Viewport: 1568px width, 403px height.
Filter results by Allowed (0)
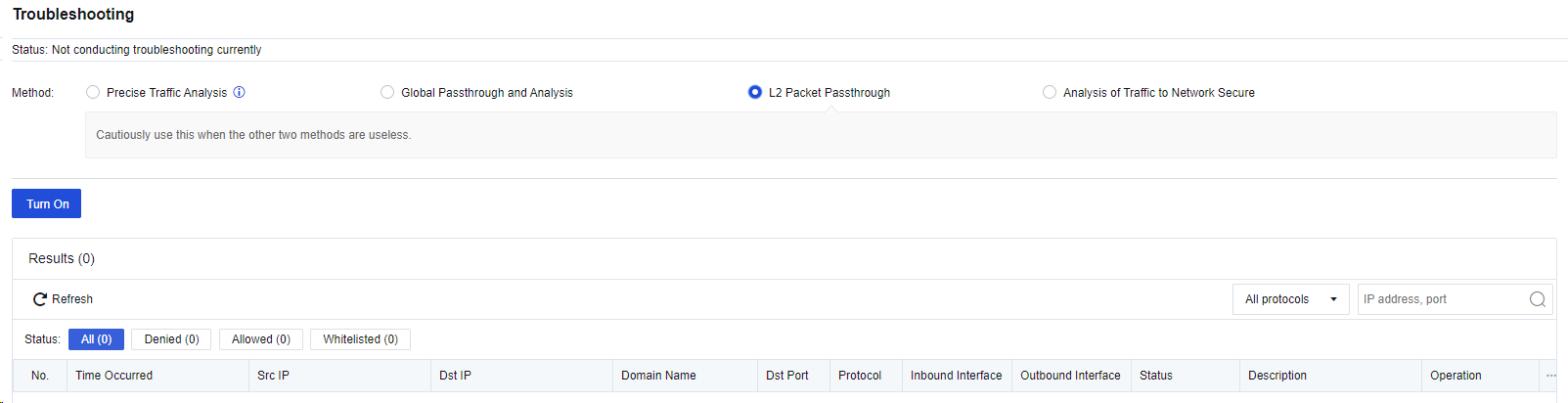pos(261,339)
